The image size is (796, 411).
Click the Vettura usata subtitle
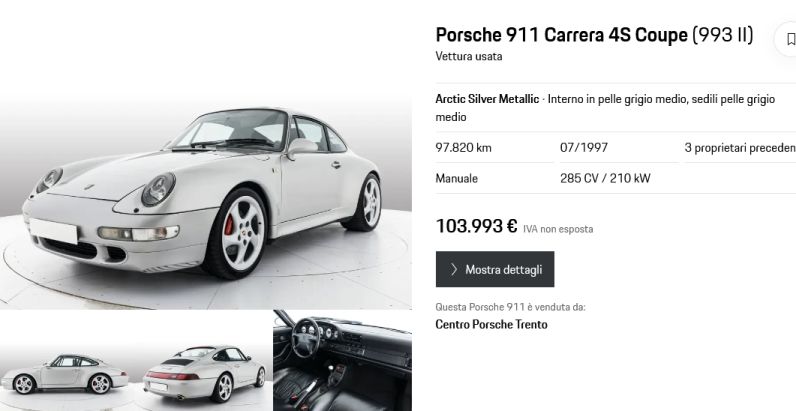(x=469, y=56)
